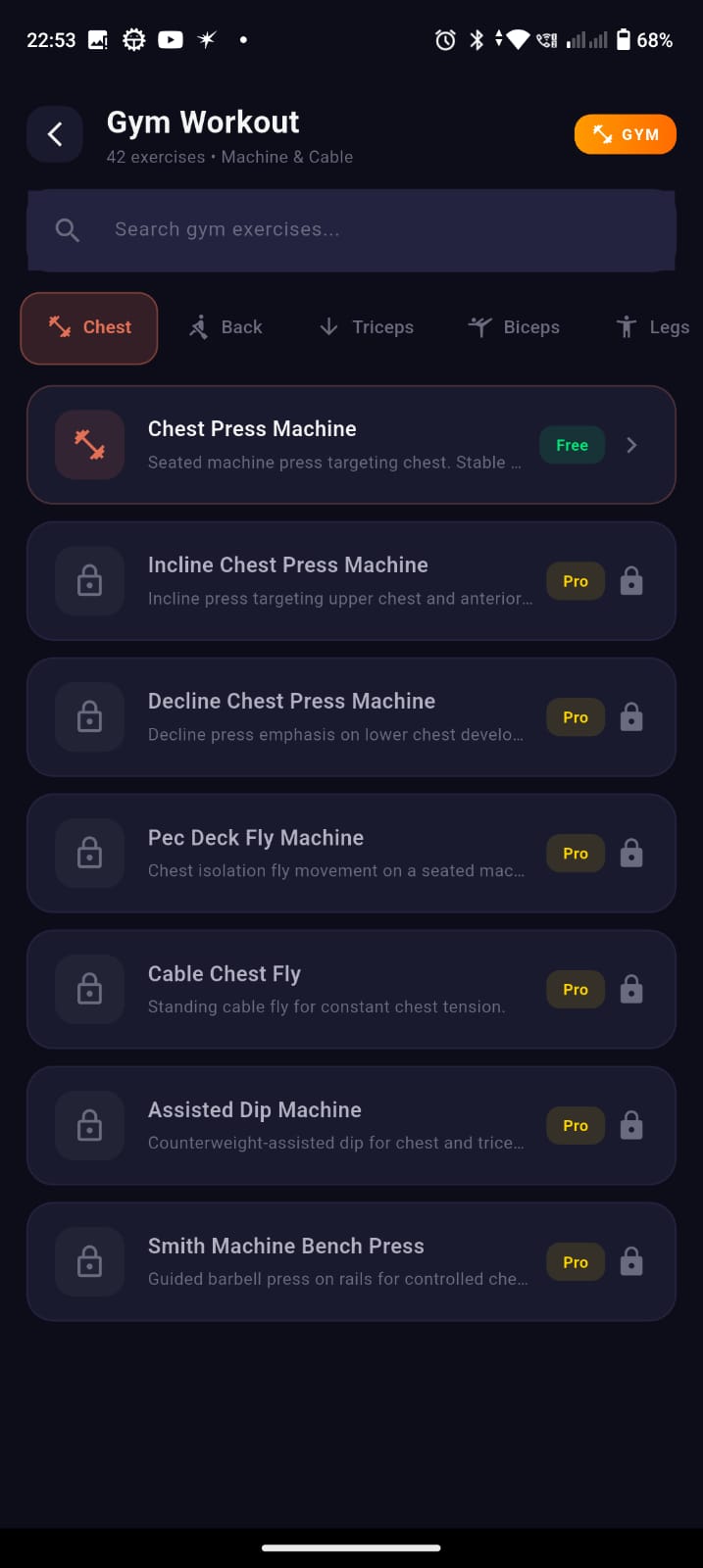Open the Legs category tab
This screenshot has height=1568, width=703.
(x=652, y=327)
